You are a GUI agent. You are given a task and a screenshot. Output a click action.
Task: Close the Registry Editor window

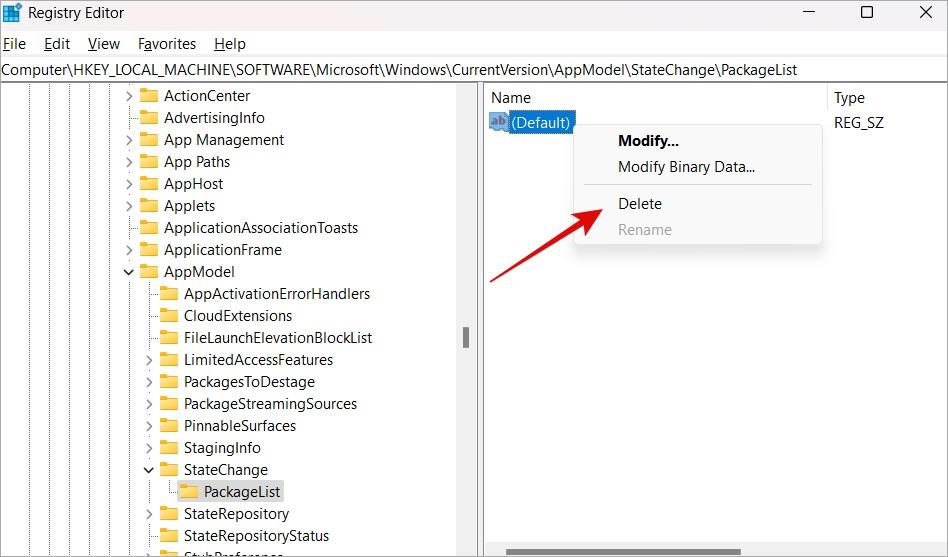click(926, 12)
